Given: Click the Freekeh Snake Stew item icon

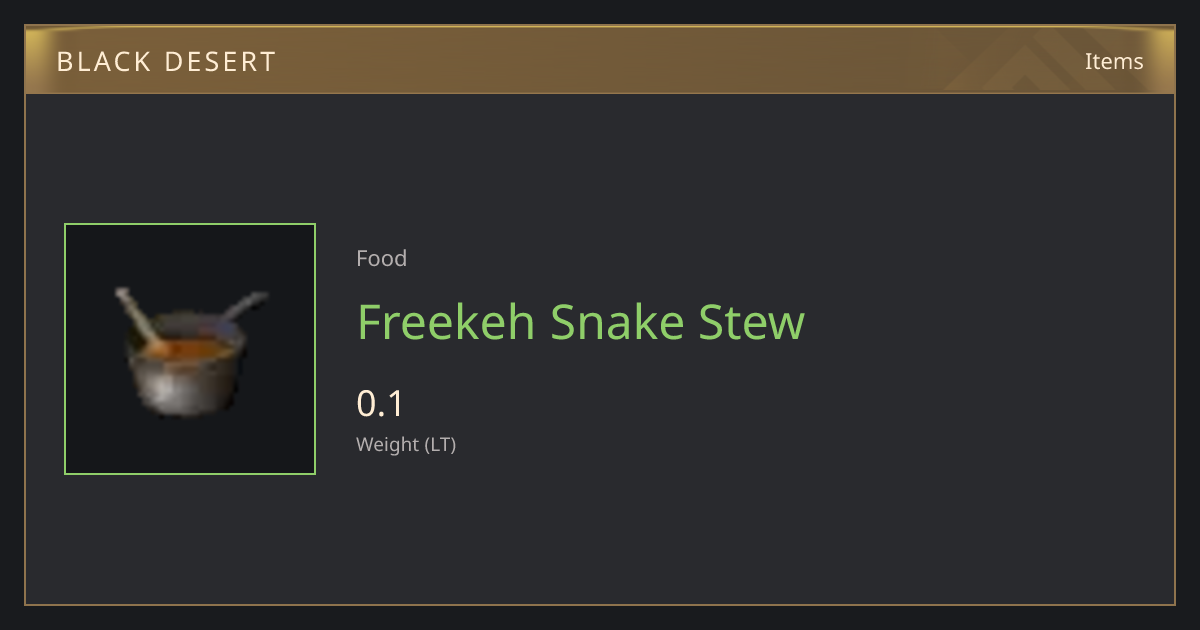Looking at the screenshot, I should pos(190,349).
